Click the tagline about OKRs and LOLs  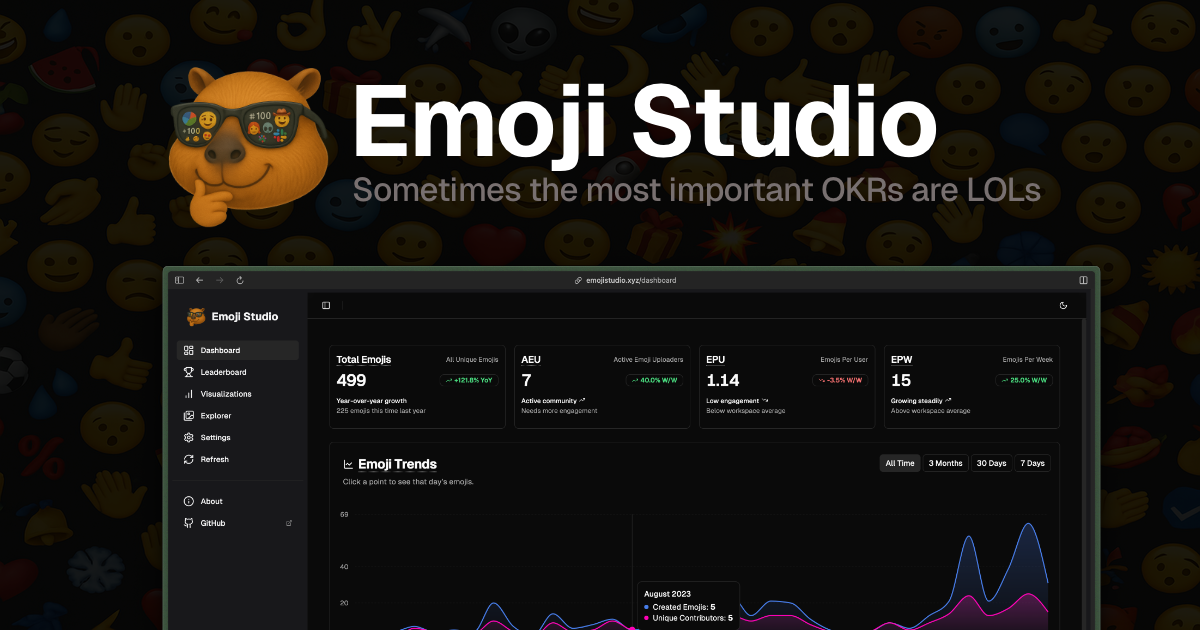[x=697, y=189]
